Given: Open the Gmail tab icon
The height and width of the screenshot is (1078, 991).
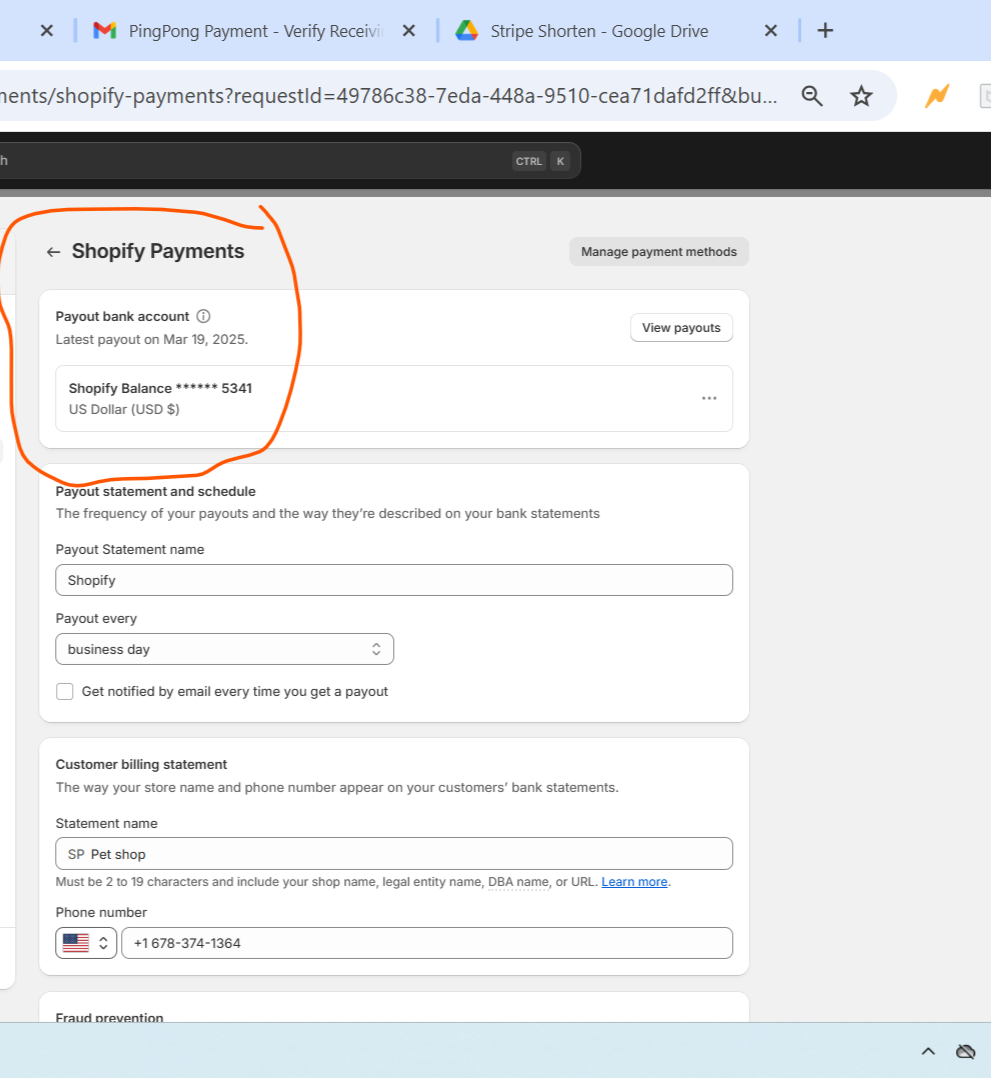Looking at the screenshot, I should click(105, 30).
